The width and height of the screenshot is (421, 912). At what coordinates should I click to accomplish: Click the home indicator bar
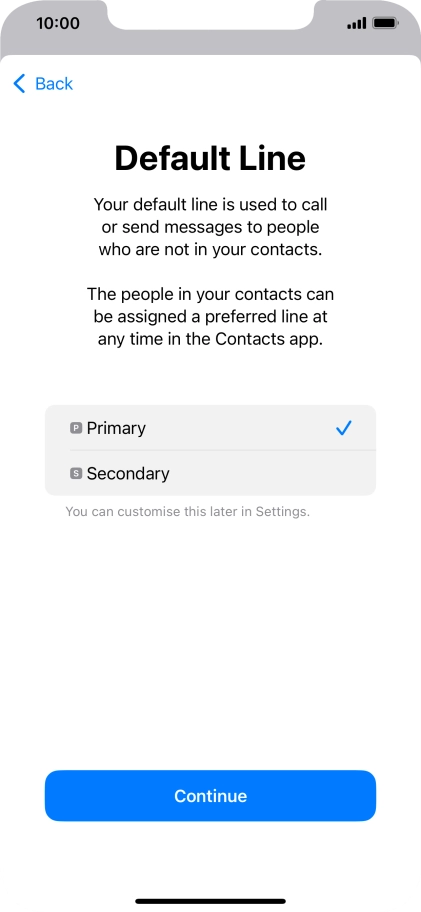[x=210, y=901]
